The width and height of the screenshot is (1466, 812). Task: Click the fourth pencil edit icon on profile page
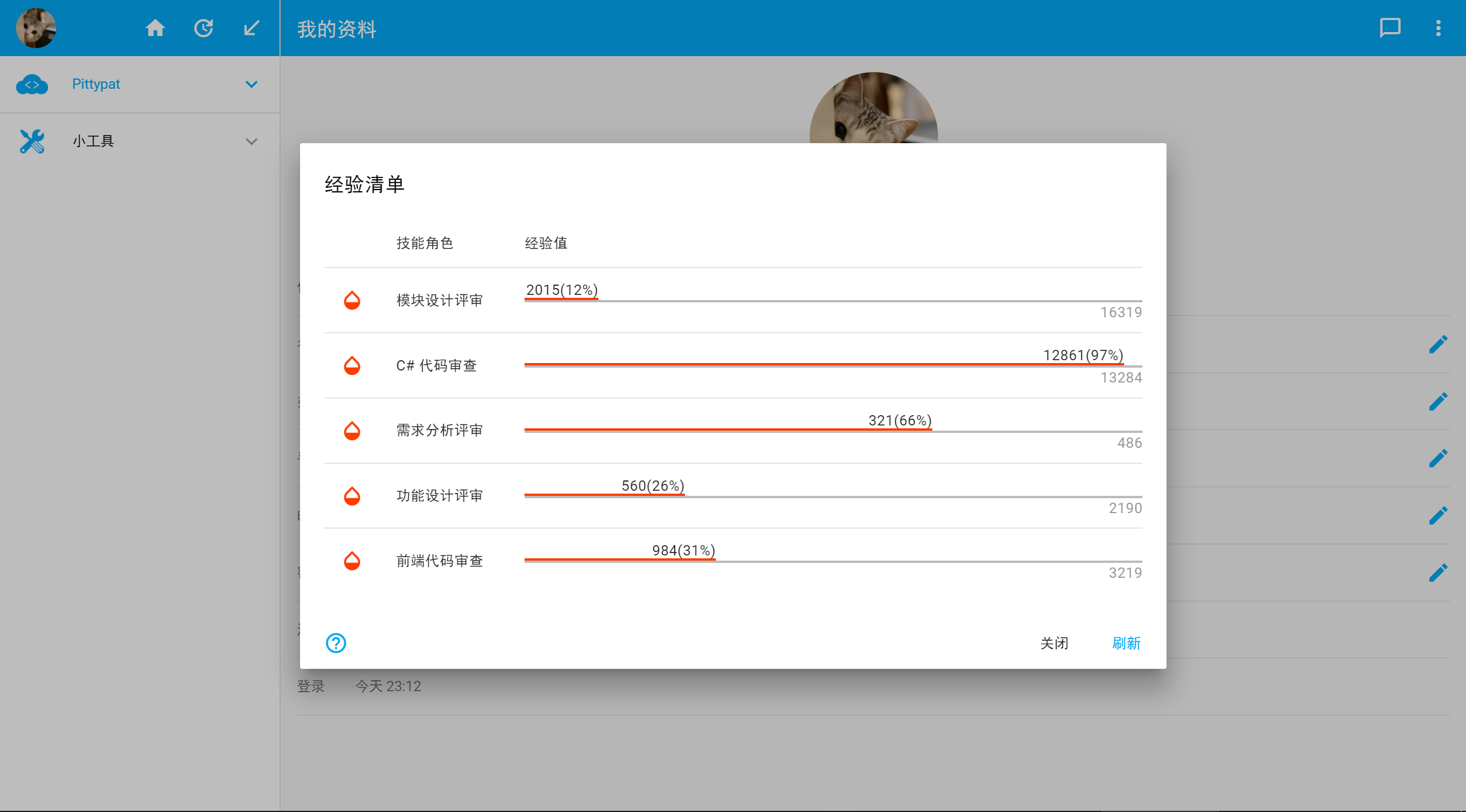(1438, 515)
